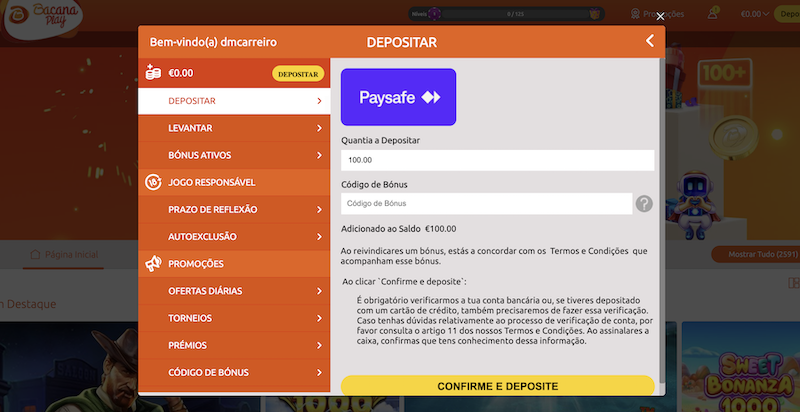Close the deposit dialog with X

point(660,16)
